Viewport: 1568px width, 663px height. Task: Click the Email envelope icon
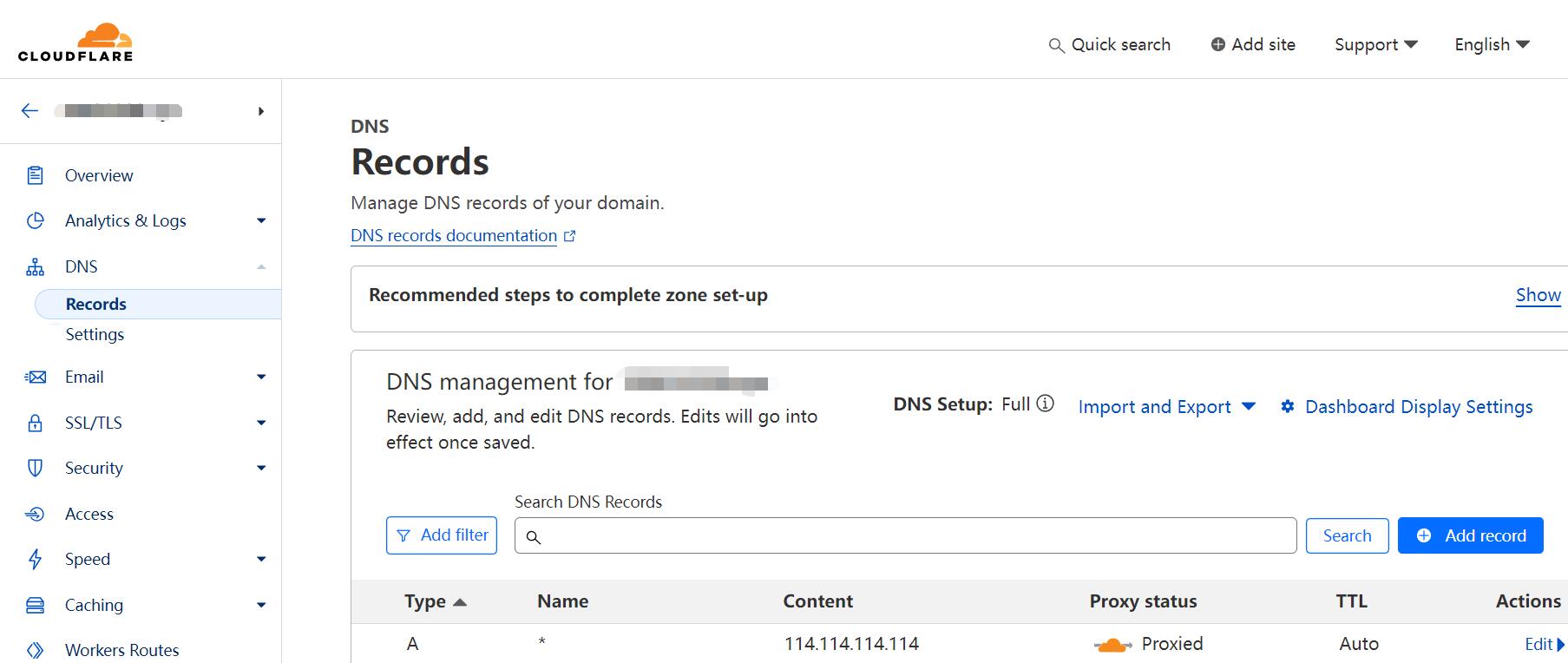pyautogui.click(x=35, y=377)
